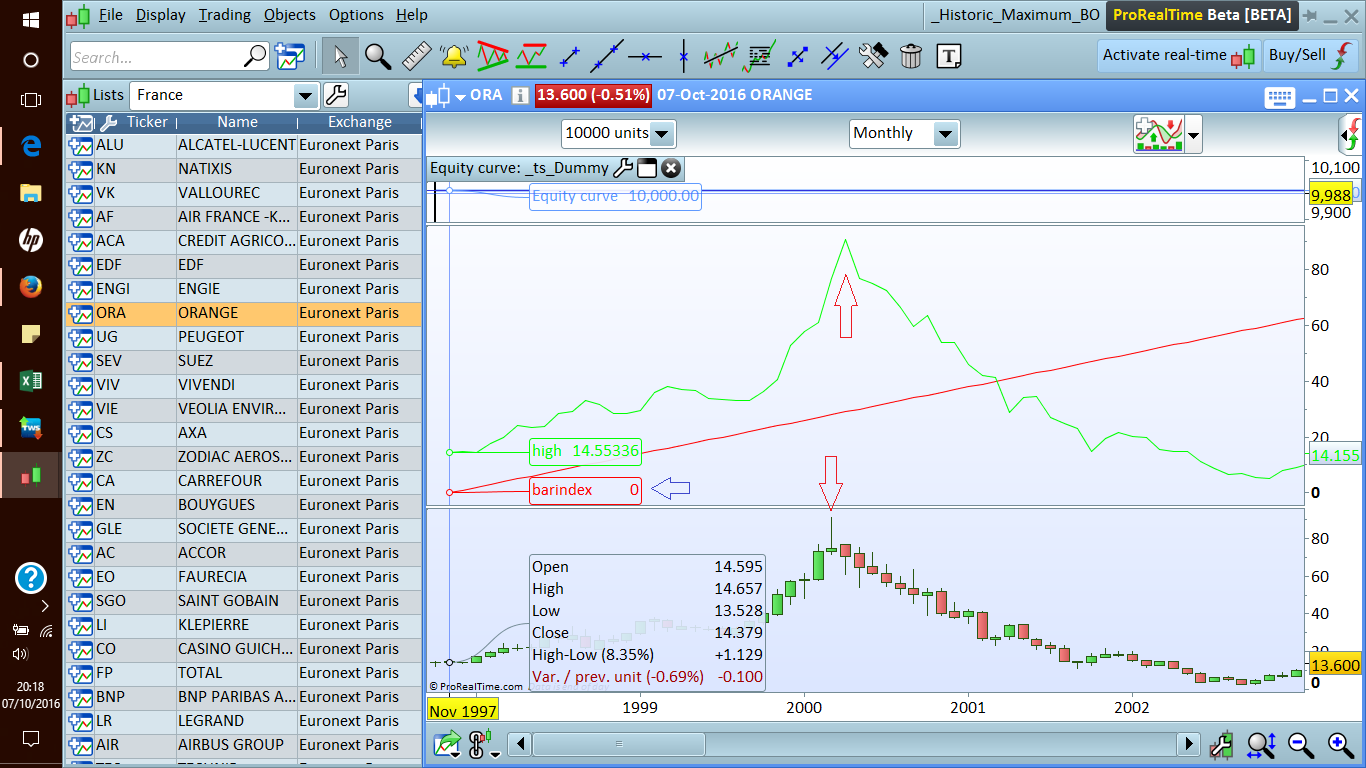Image resolution: width=1366 pixels, height=768 pixels.
Task: Open Microsoft Edge from the taskbar
Action: click(31, 146)
